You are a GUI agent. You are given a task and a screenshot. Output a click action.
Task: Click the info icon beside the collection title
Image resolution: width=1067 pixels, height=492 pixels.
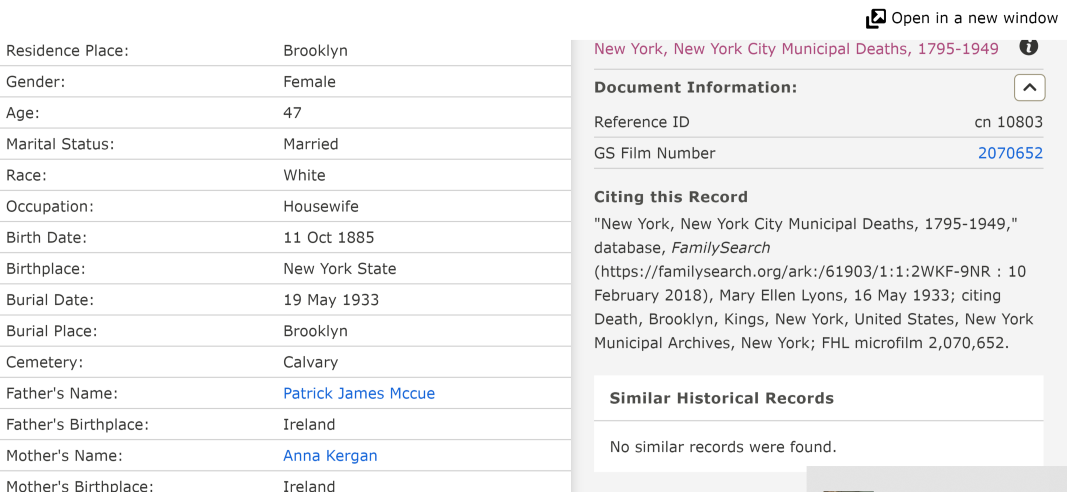point(1028,47)
